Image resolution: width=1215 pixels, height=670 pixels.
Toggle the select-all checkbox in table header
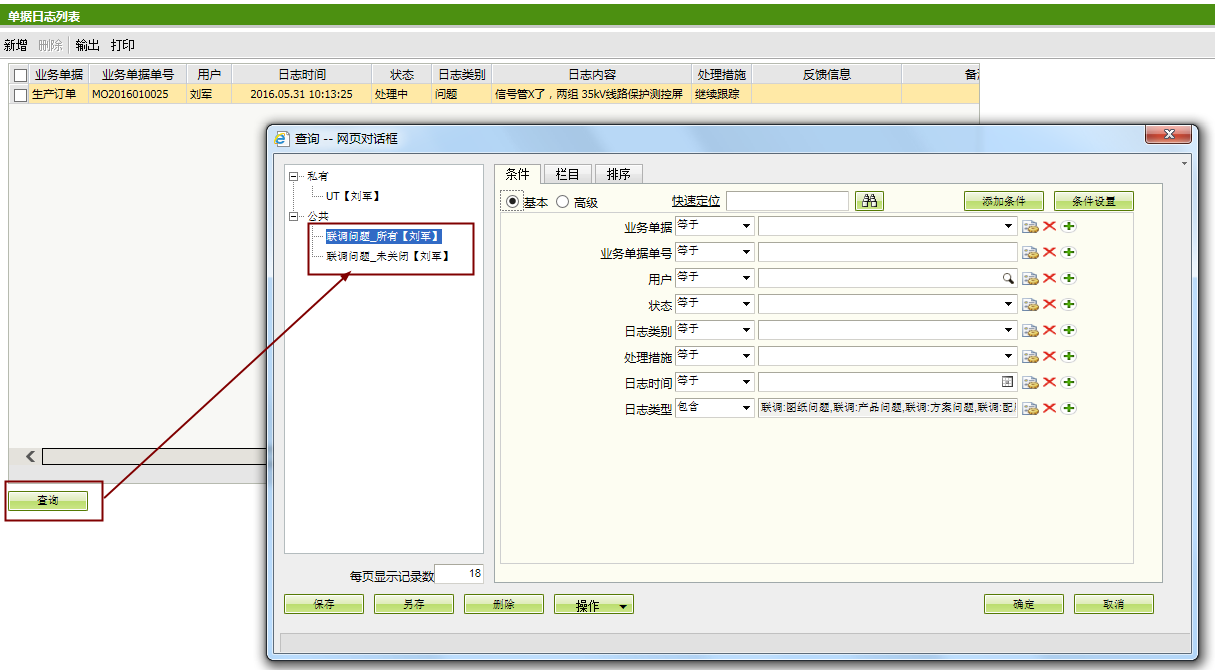pos(20,75)
